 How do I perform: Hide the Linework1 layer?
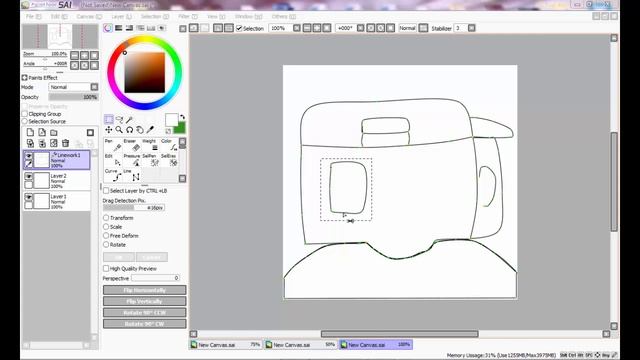point(29,156)
